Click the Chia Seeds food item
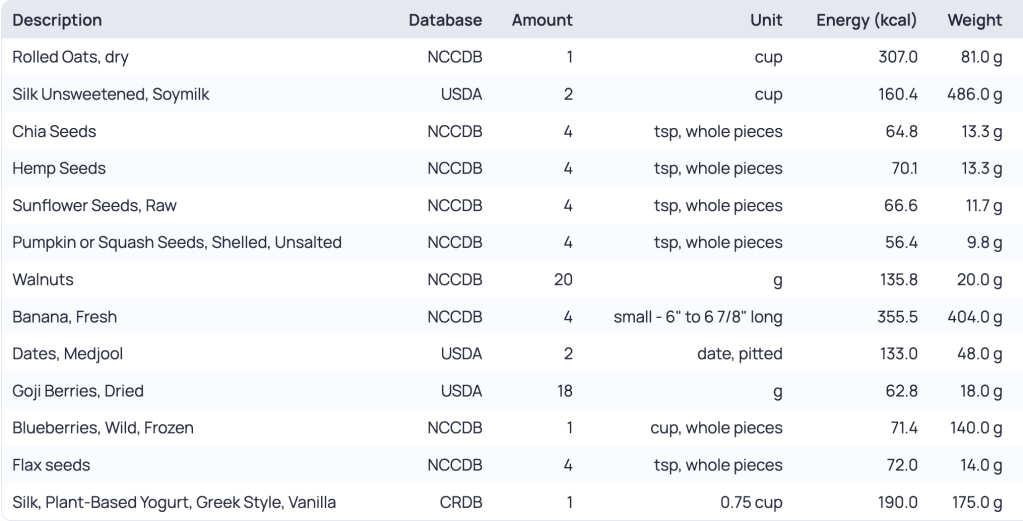The image size is (1023, 521). (54, 131)
